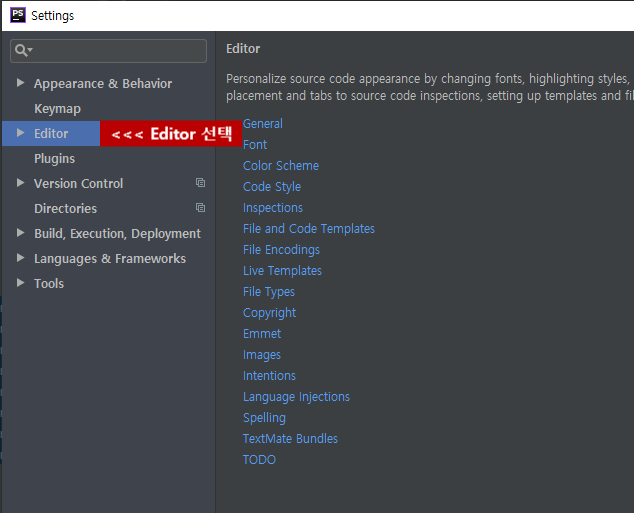The width and height of the screenshot is (634, 513).
Task: Select the Editor category
Action: click(51, 133)
